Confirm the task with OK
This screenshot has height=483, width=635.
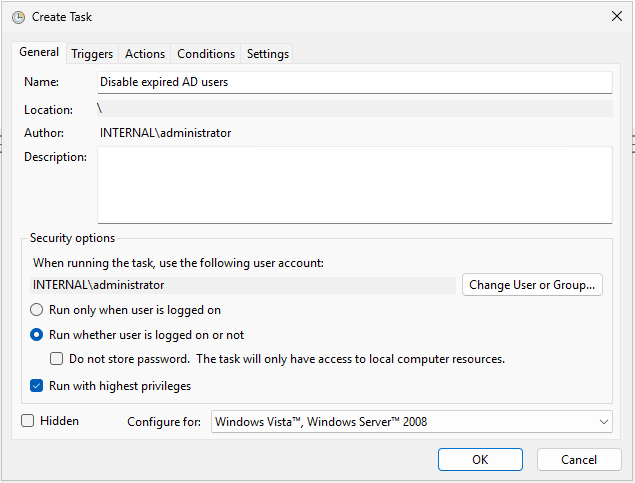pos(480,459)
